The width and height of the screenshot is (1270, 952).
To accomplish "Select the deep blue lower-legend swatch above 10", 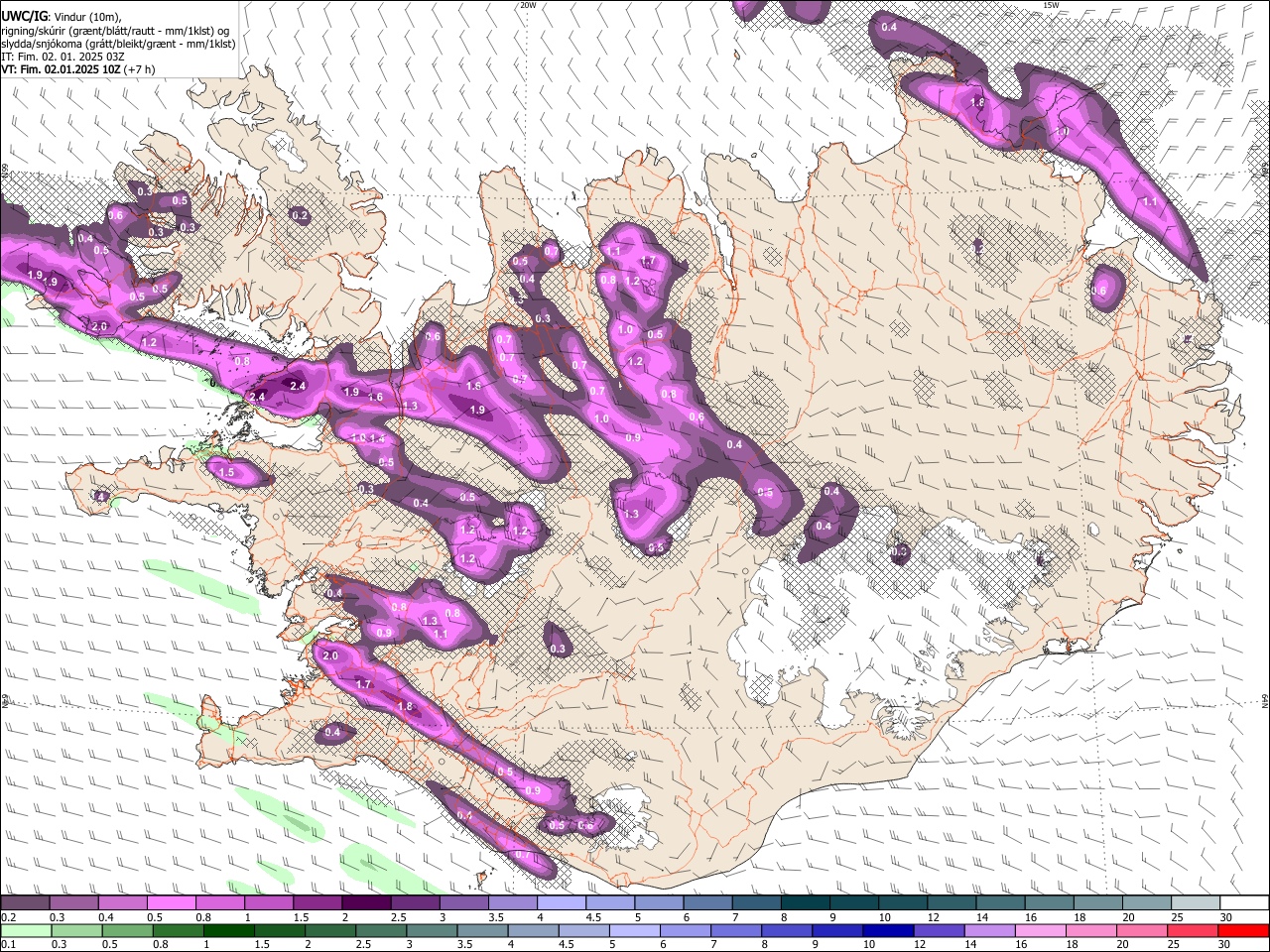I will 888,930.
